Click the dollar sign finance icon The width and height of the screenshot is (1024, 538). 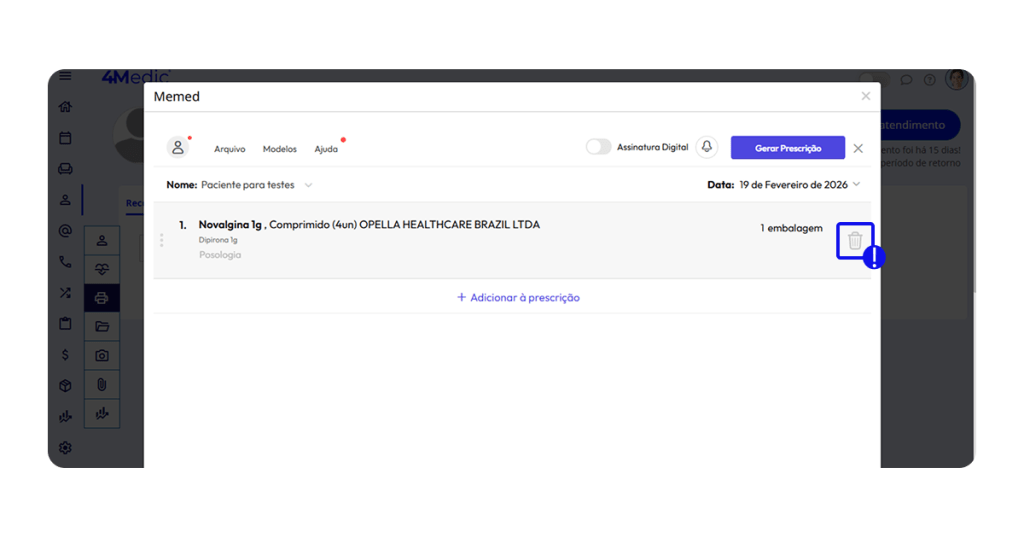[x=65, y=355]
